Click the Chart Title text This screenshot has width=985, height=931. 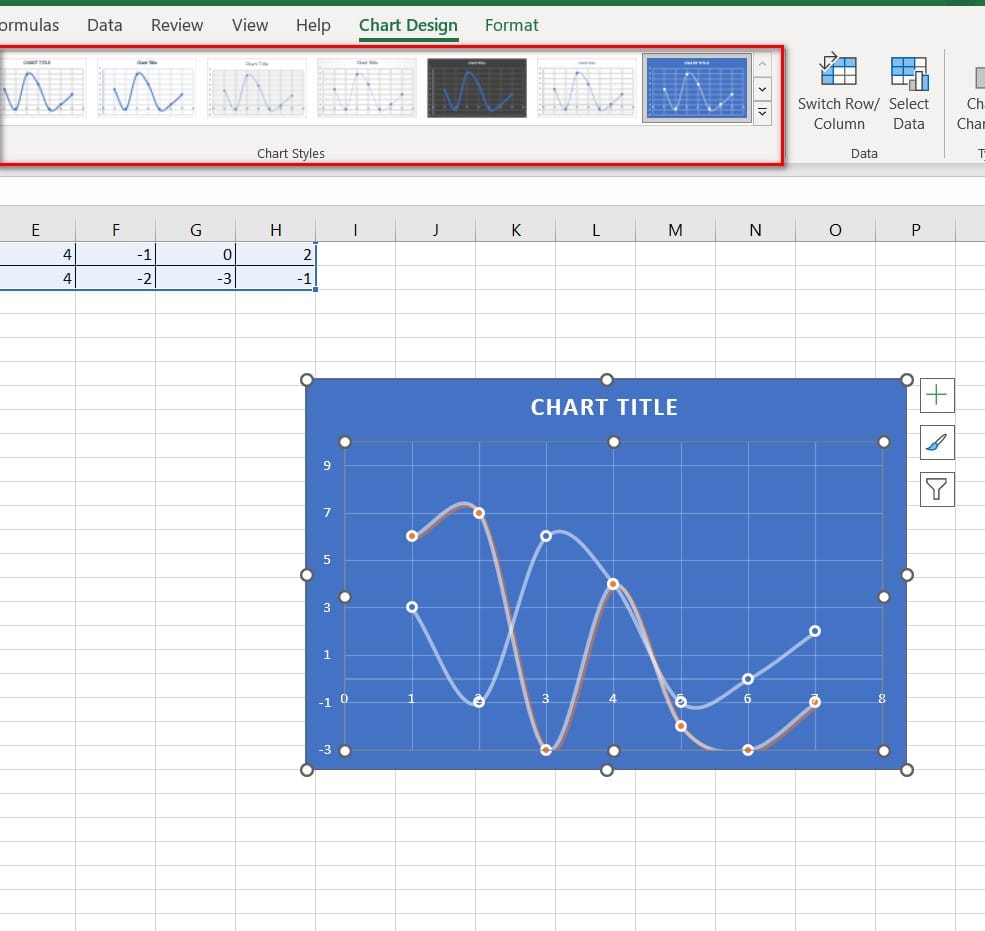[x=604, y=407]
